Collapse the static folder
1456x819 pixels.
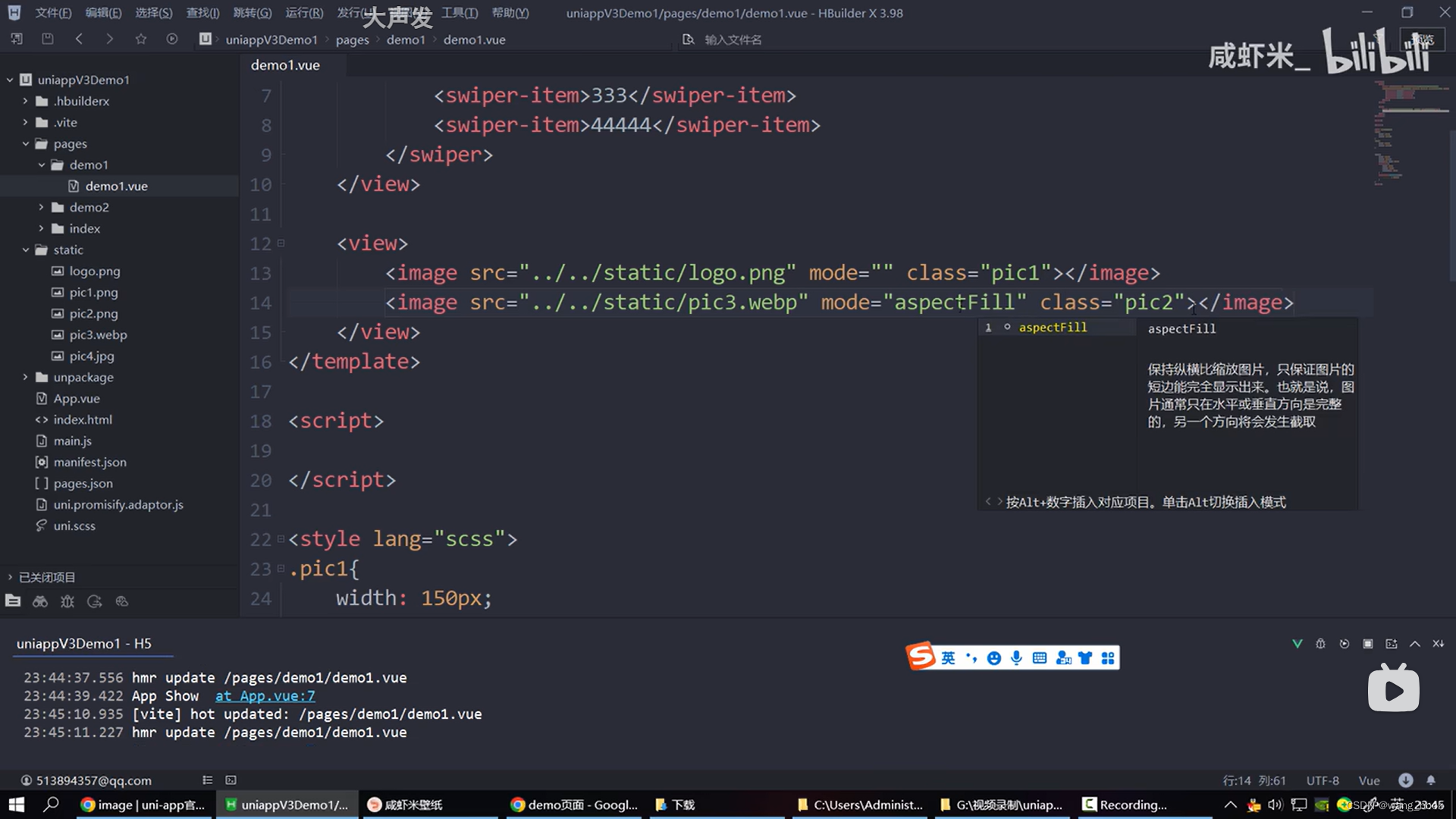pos(25,249)
